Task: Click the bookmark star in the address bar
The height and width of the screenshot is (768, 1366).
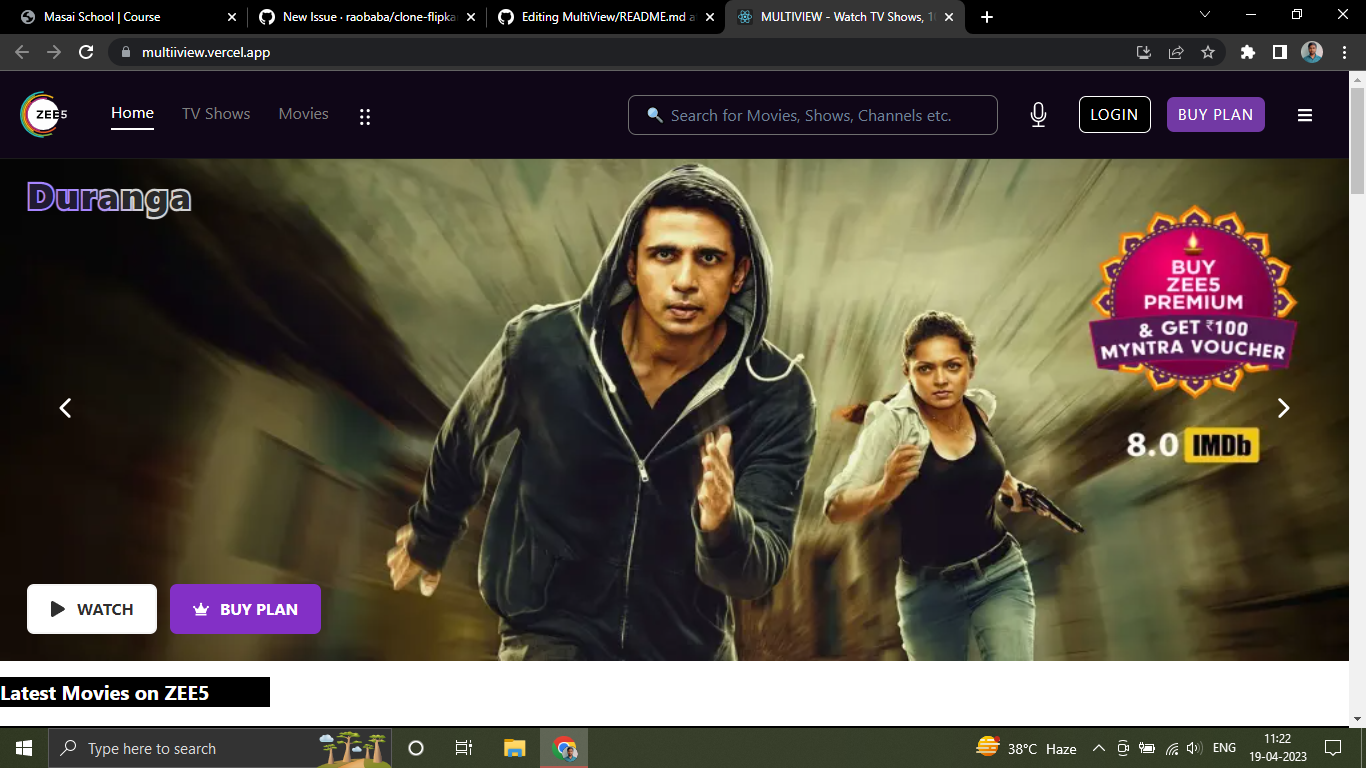Action: pos(1208,51)
